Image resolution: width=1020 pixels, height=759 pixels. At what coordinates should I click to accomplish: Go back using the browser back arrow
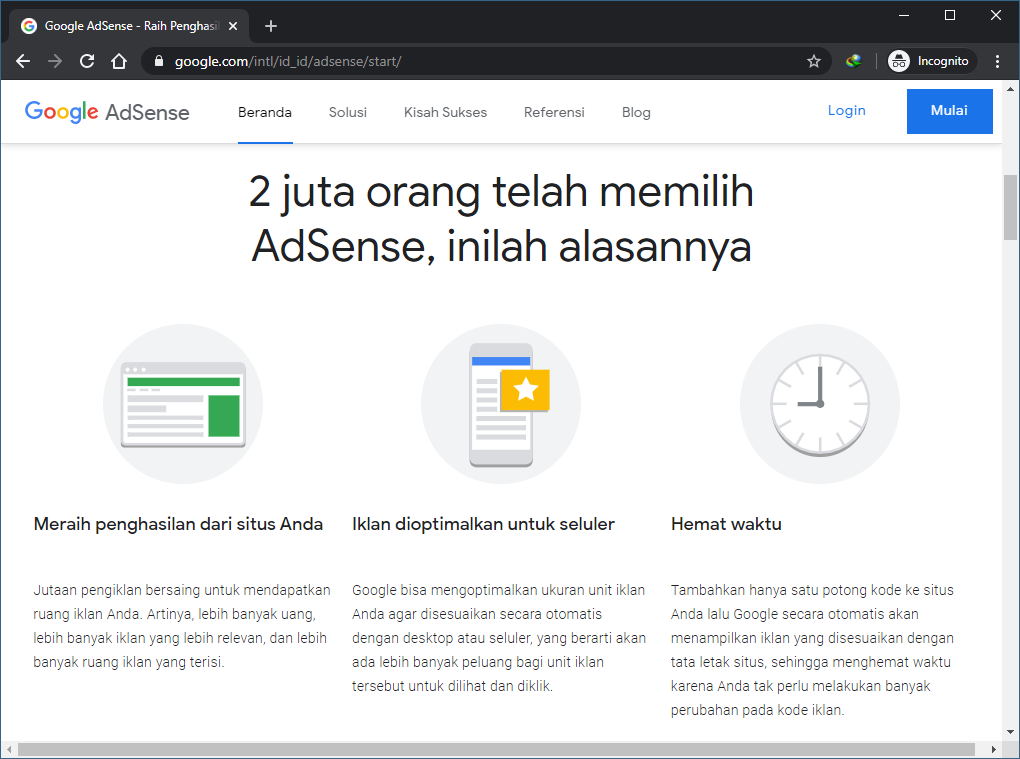[x=23, y=61]
